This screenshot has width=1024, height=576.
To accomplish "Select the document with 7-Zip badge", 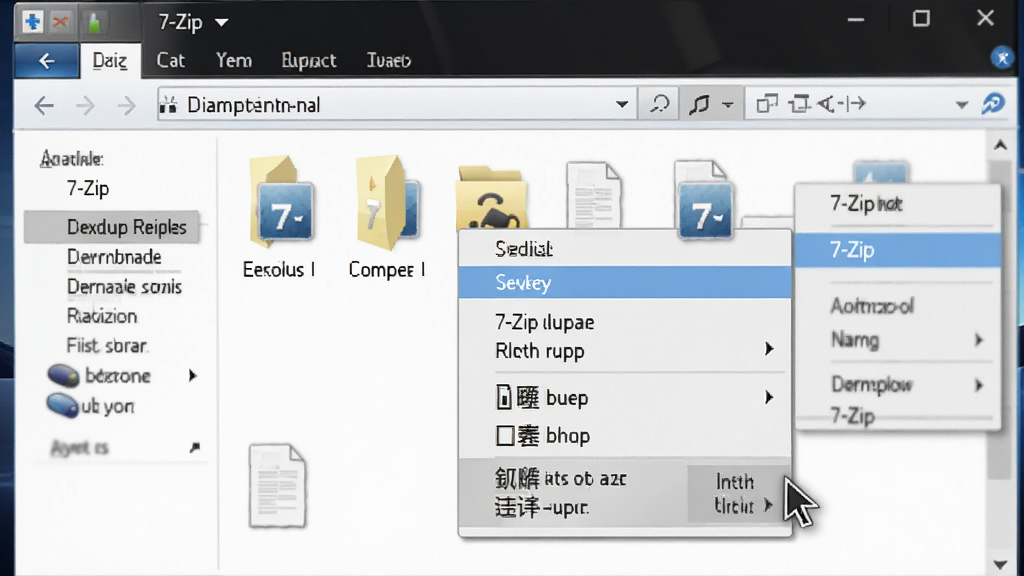I will pyautogui.click(x=703, y=199).
